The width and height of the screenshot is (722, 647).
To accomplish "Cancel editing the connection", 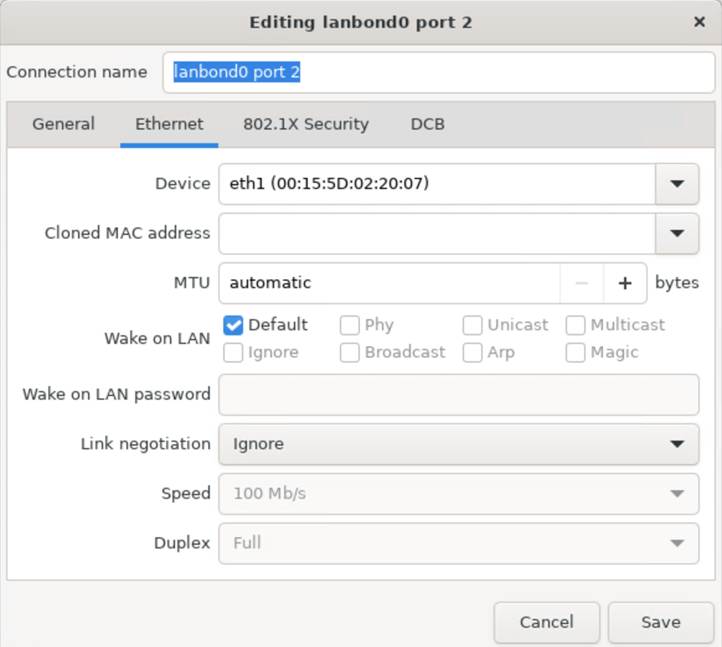I will coord(547,622).
